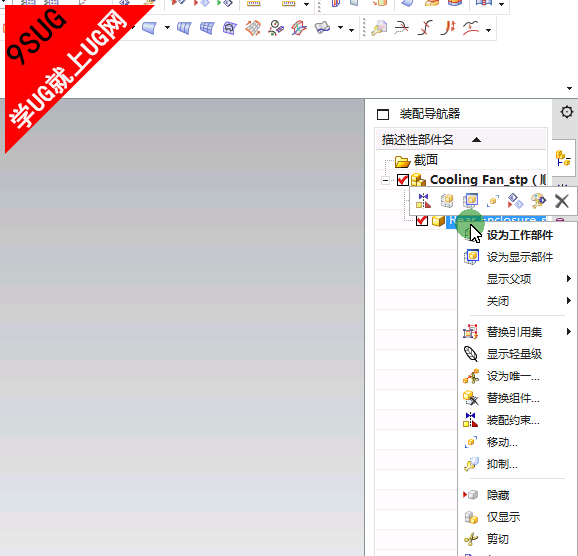This screenshot has height=556, width=578.
Task: Click Make Displayed Part icon in mini toolbar
Action: tap(470, 201)
